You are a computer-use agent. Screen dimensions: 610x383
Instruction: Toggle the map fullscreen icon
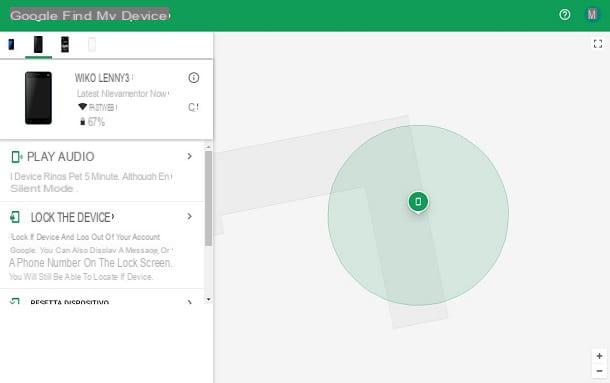tap(598, 44)
